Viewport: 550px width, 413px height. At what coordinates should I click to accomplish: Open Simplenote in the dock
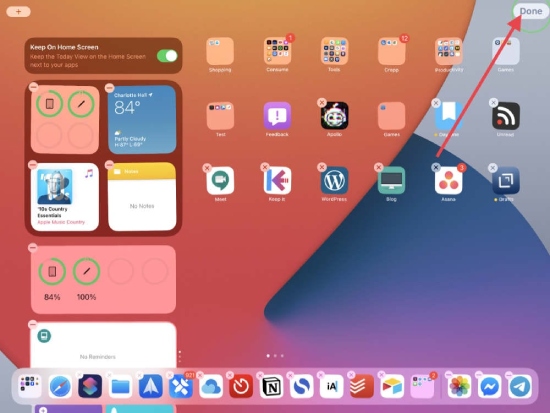click(x=301, y=386)
